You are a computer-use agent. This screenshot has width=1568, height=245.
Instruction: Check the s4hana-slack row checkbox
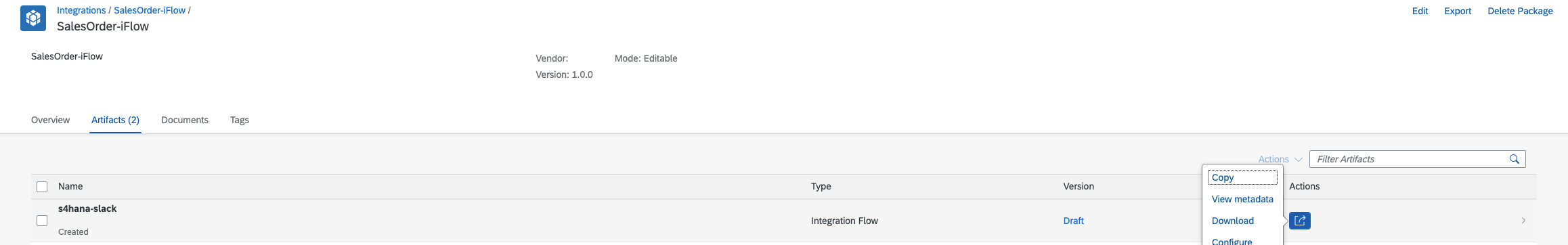tap(42, 221)
